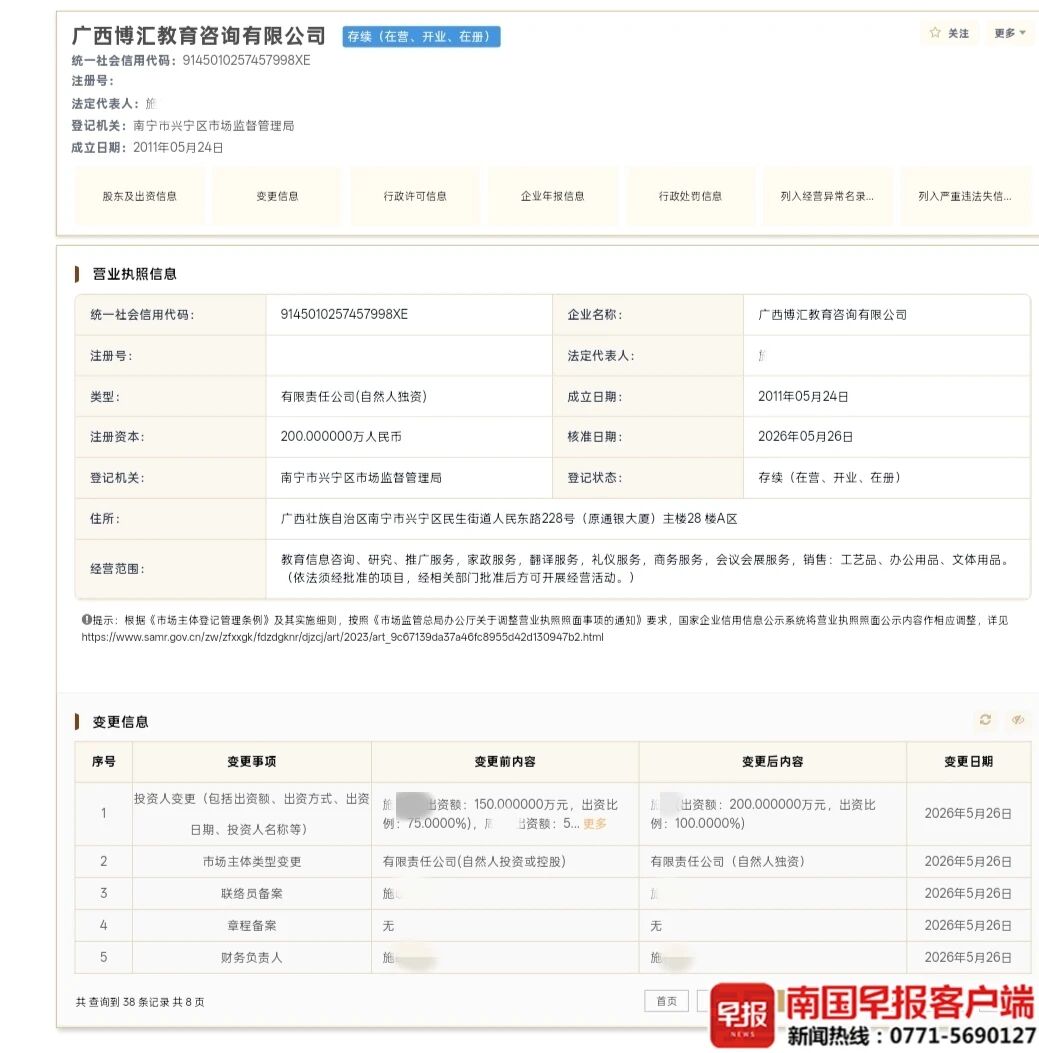The height and width of the screenshot is (1053, 1039).
Task: Click the refresh icon in 变更信息 section
Action: pyautogui.click(x=985, y=720)
